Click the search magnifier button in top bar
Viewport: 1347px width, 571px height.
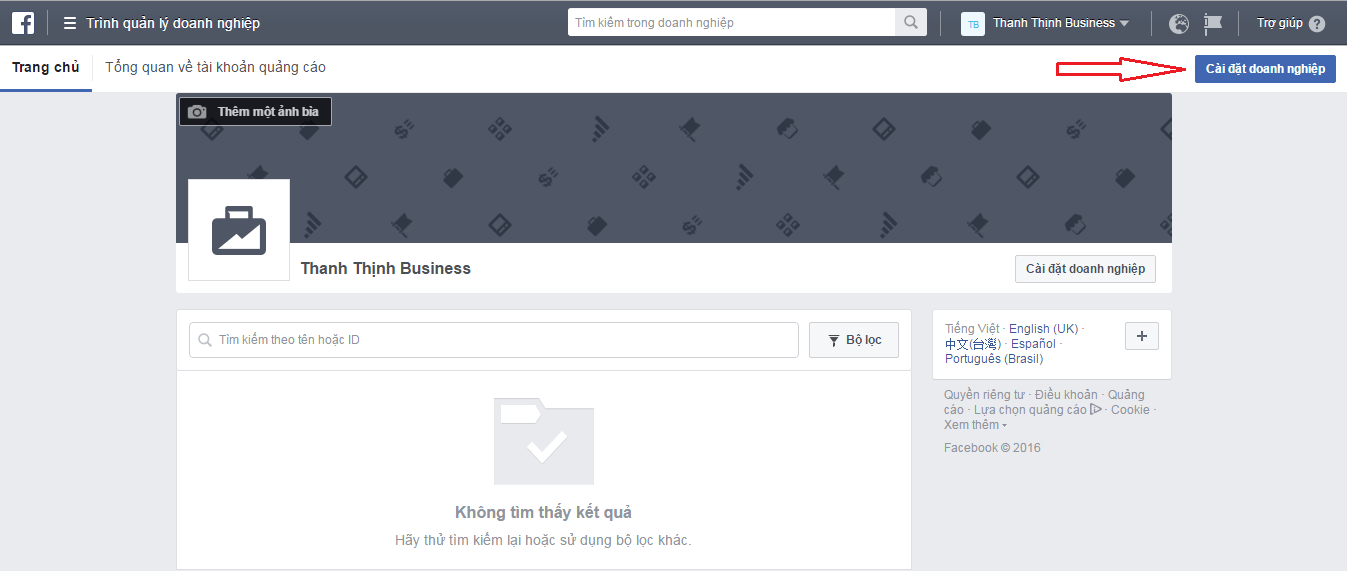(x=911, y=22)
